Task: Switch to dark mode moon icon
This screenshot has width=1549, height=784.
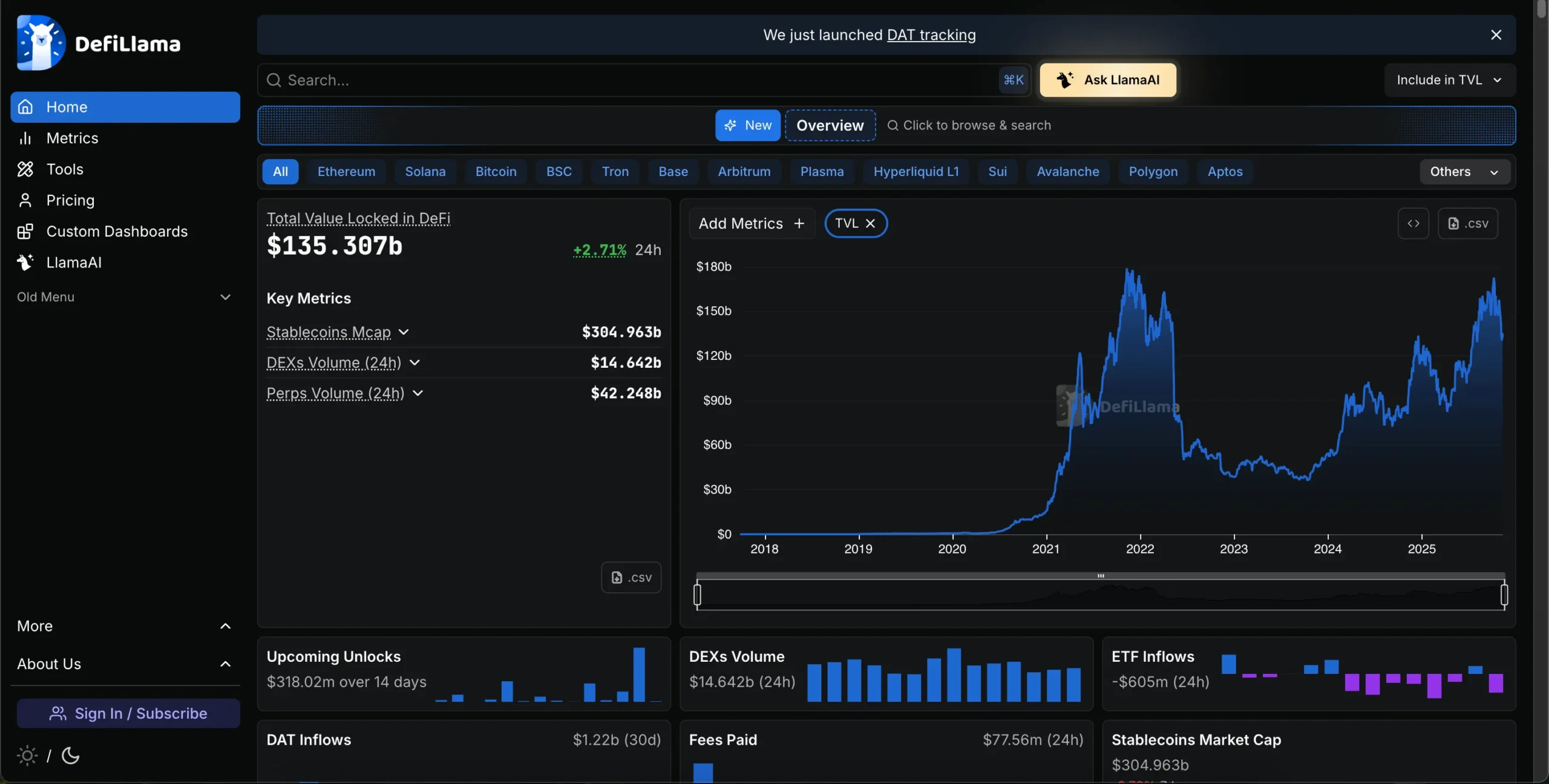Action: point(71,756)
